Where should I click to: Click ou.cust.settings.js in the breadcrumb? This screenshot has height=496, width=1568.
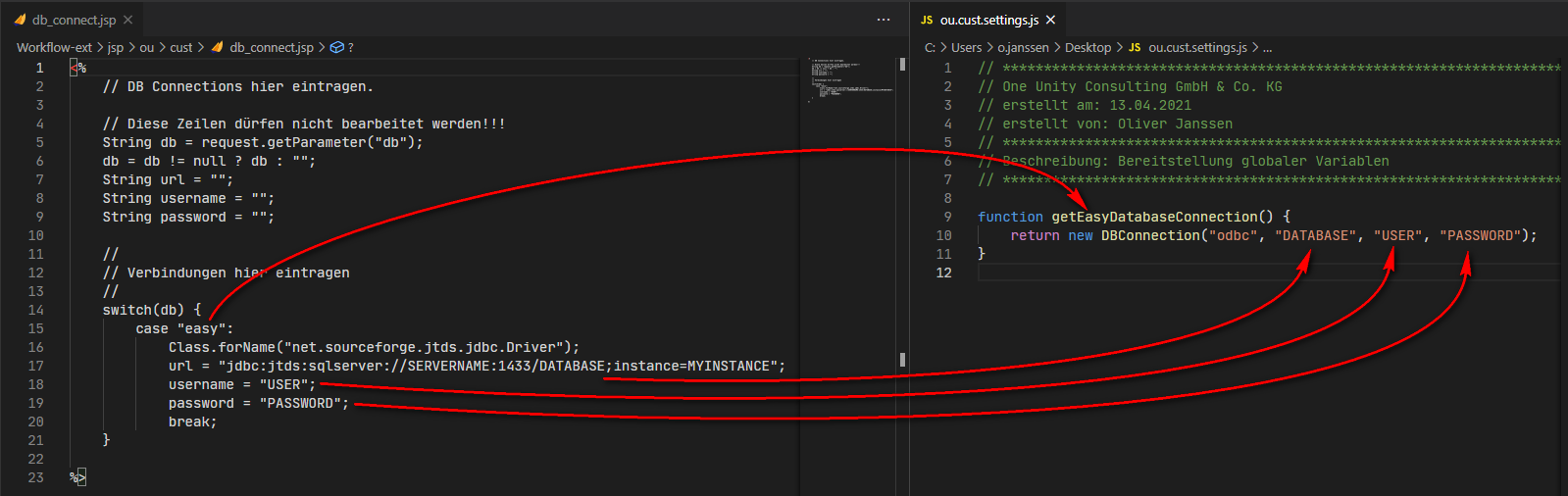(1197, 47)
